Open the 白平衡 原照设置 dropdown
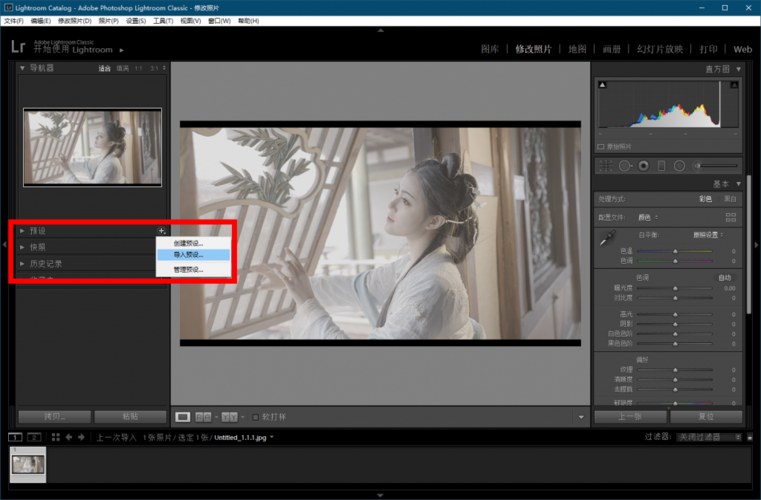 coord(708,233)
